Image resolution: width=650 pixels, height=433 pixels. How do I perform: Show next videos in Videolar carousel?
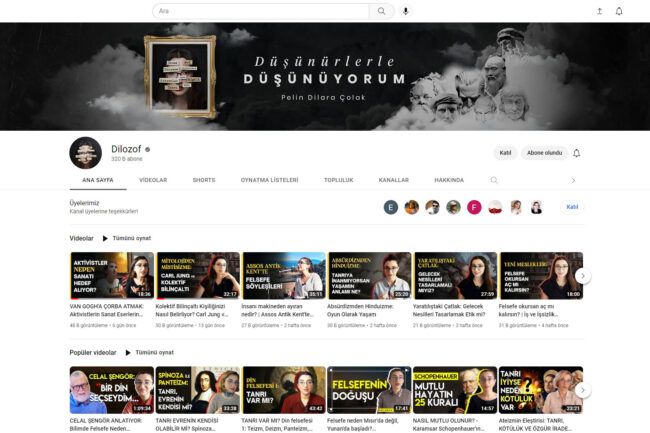tap(583, 276)
